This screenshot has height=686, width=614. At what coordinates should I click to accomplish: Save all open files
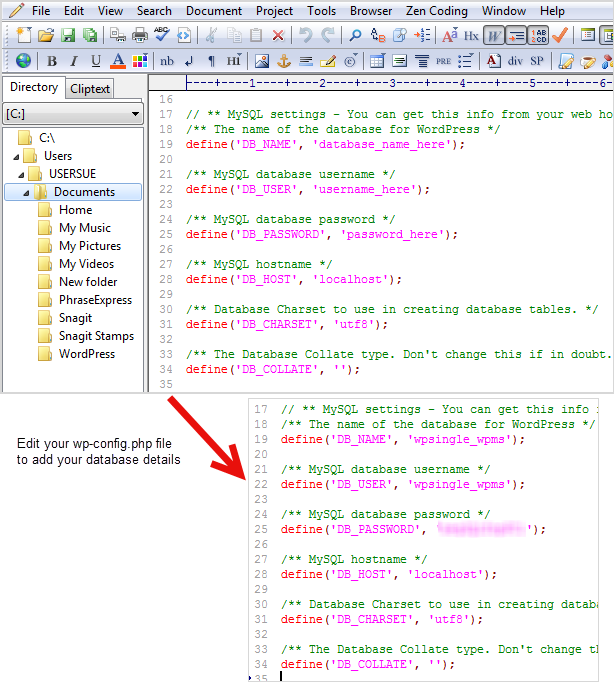click(x=90, y=35)
